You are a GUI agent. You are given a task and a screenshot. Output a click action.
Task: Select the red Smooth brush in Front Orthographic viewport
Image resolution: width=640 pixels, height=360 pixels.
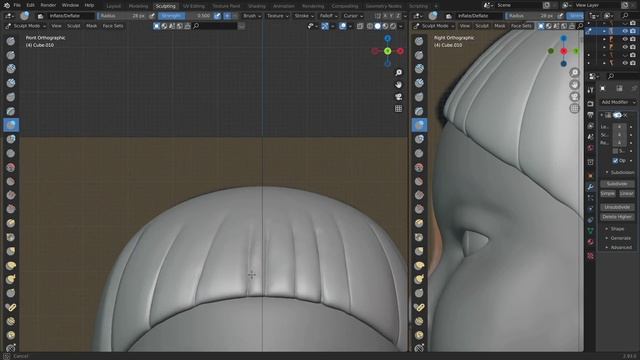[11, 167]
